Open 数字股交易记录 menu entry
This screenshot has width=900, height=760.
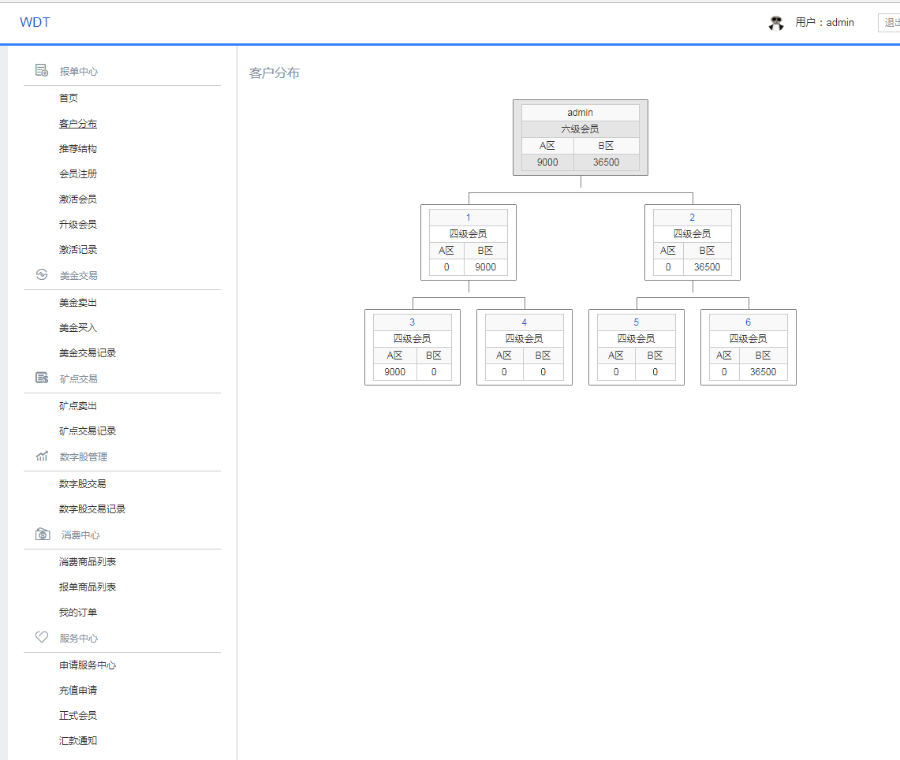92,509
